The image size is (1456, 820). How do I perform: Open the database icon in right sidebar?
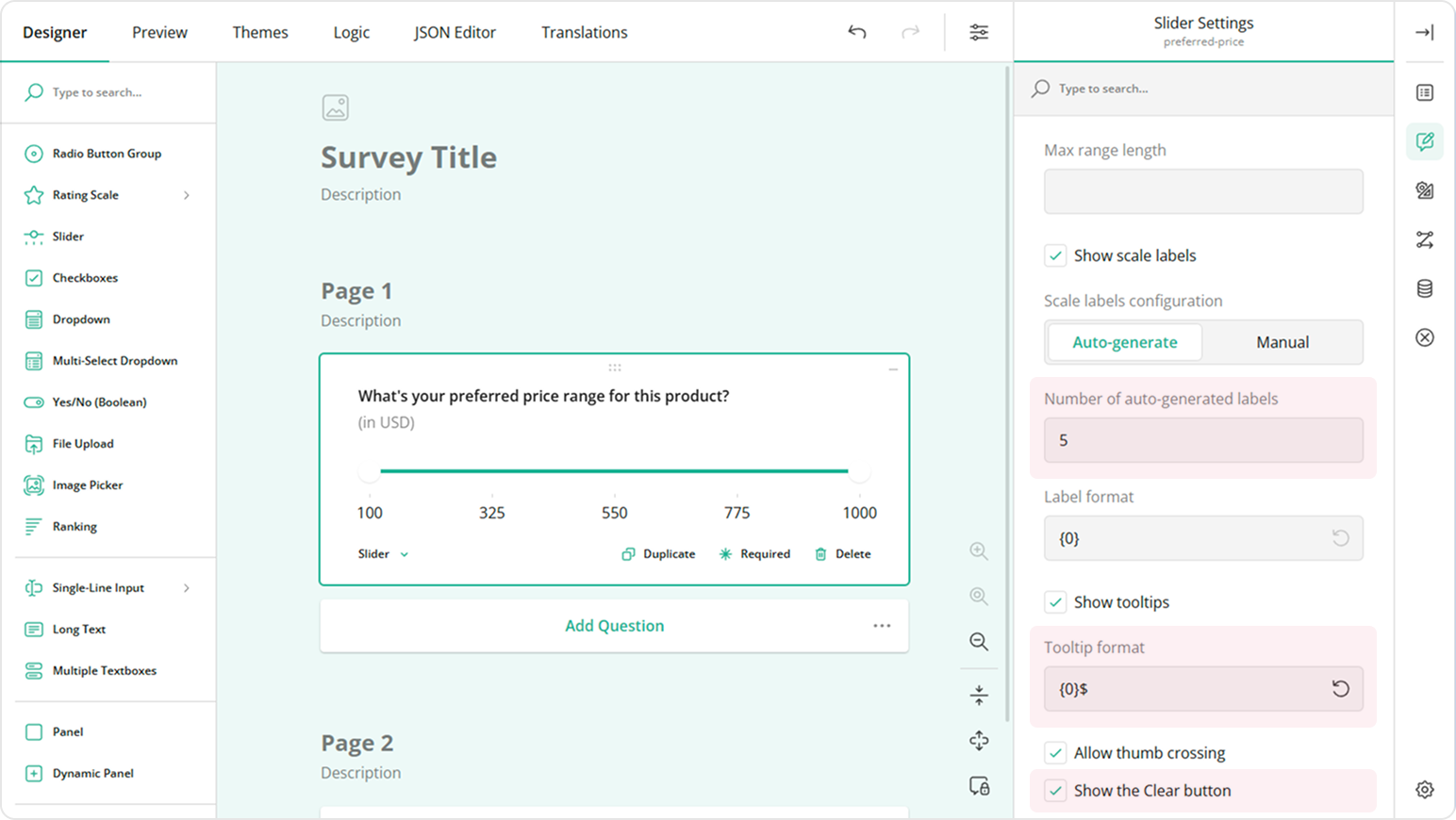tap(1424, 288)
